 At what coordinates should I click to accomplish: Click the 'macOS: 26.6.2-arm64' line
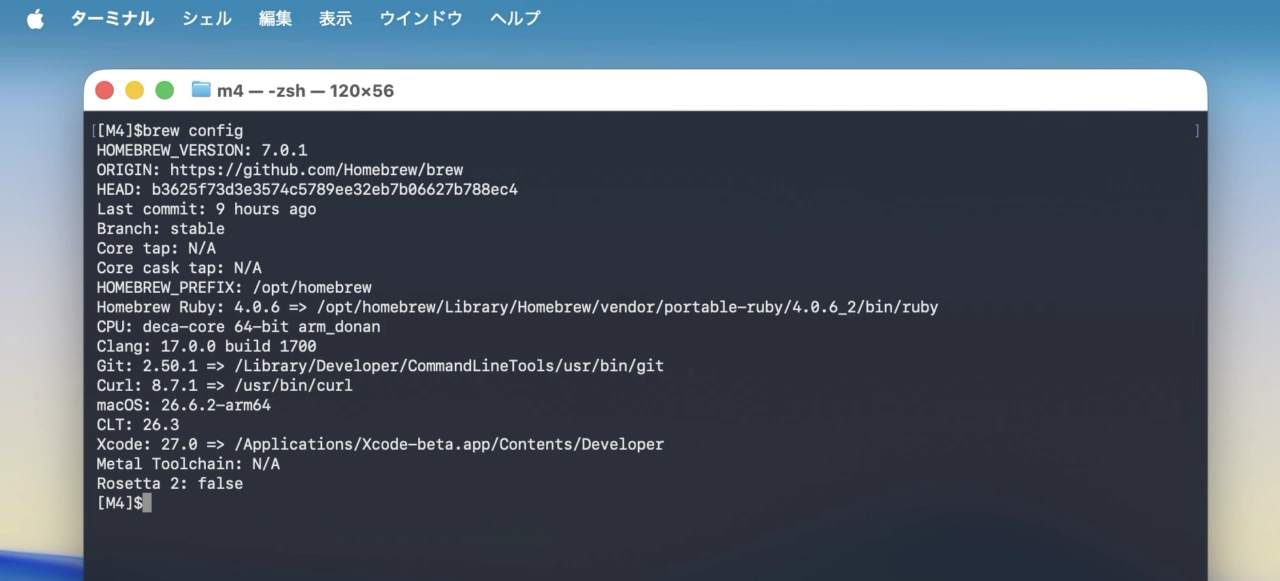183,405
